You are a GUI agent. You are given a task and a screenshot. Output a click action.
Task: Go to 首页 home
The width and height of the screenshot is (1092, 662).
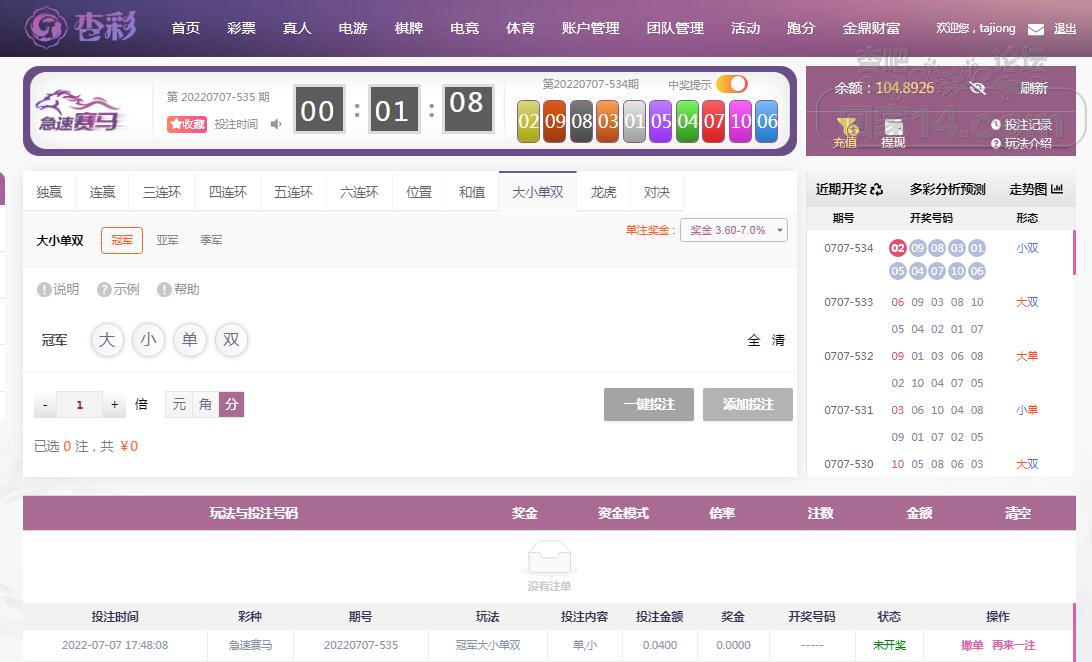tap(185, 28)
